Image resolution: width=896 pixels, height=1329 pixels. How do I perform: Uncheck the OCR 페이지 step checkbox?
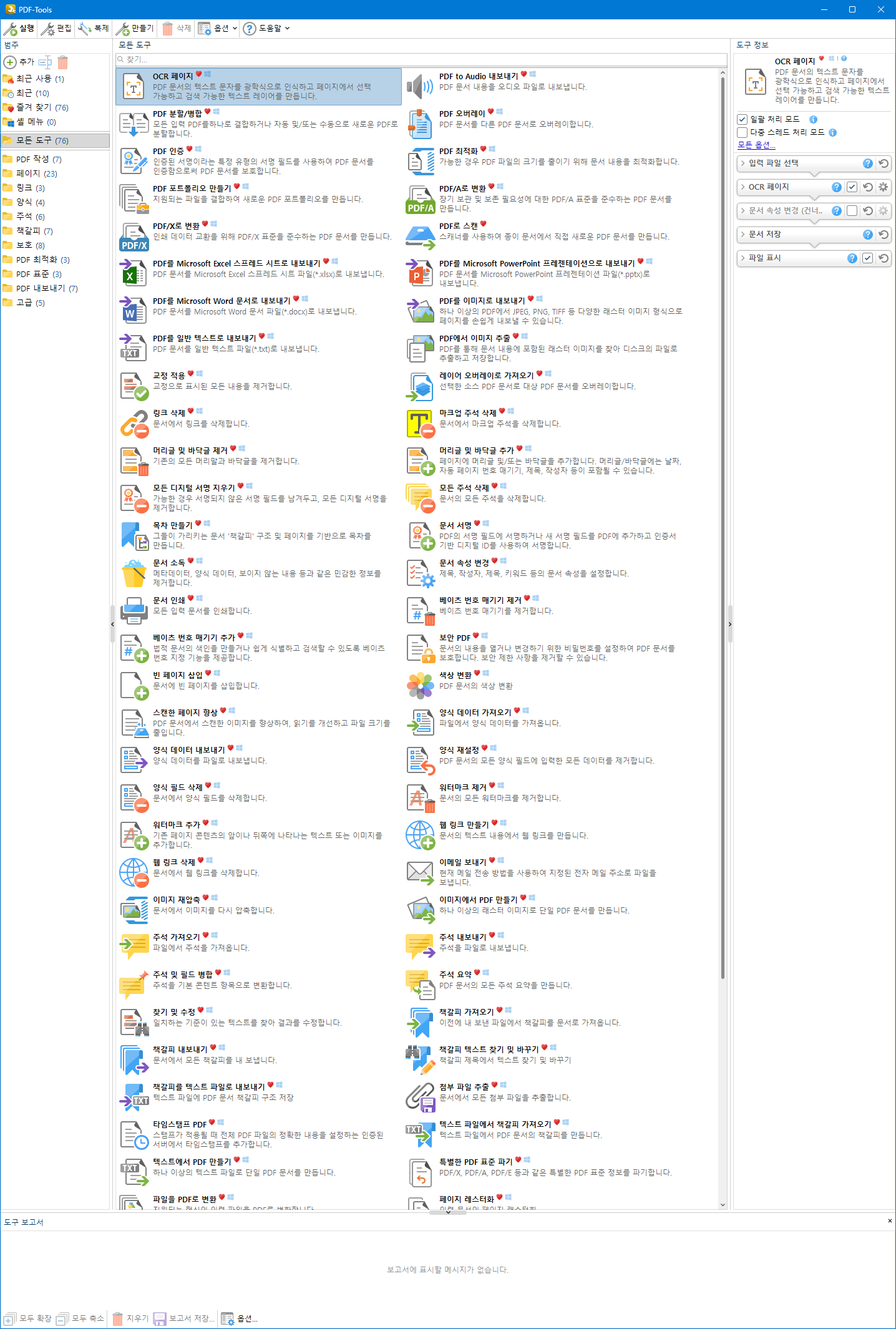coord(852,187)
